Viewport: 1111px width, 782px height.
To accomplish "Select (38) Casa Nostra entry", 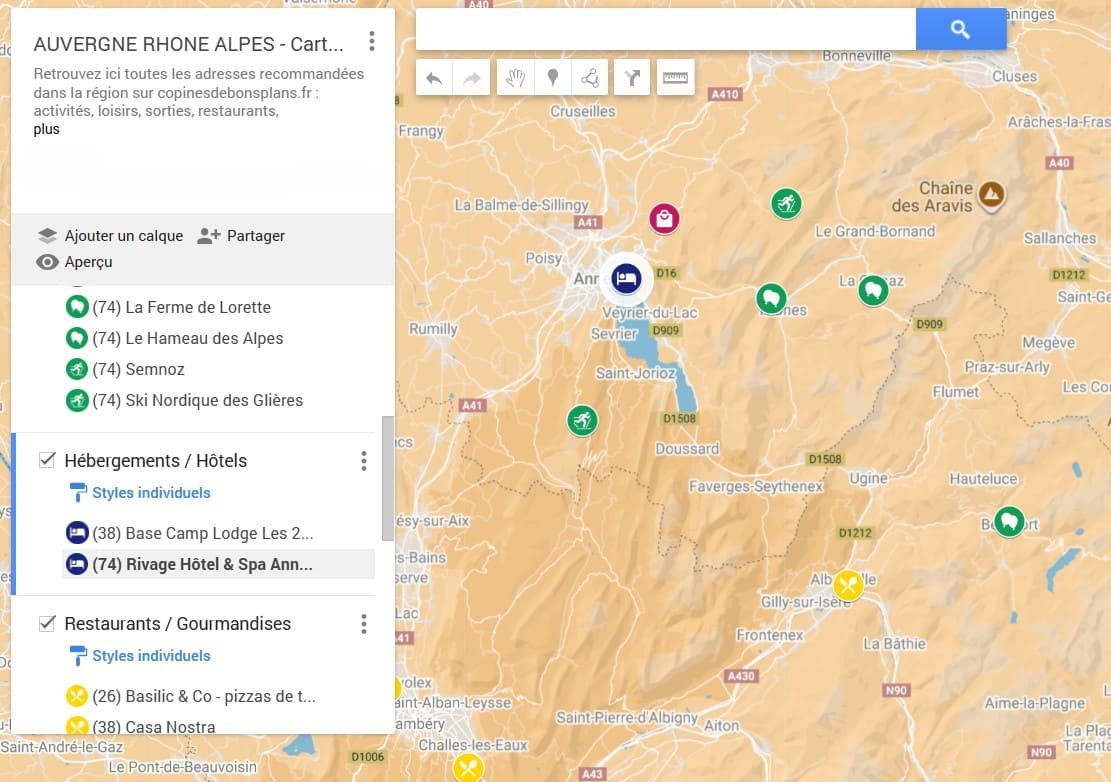I will (154, 727).
